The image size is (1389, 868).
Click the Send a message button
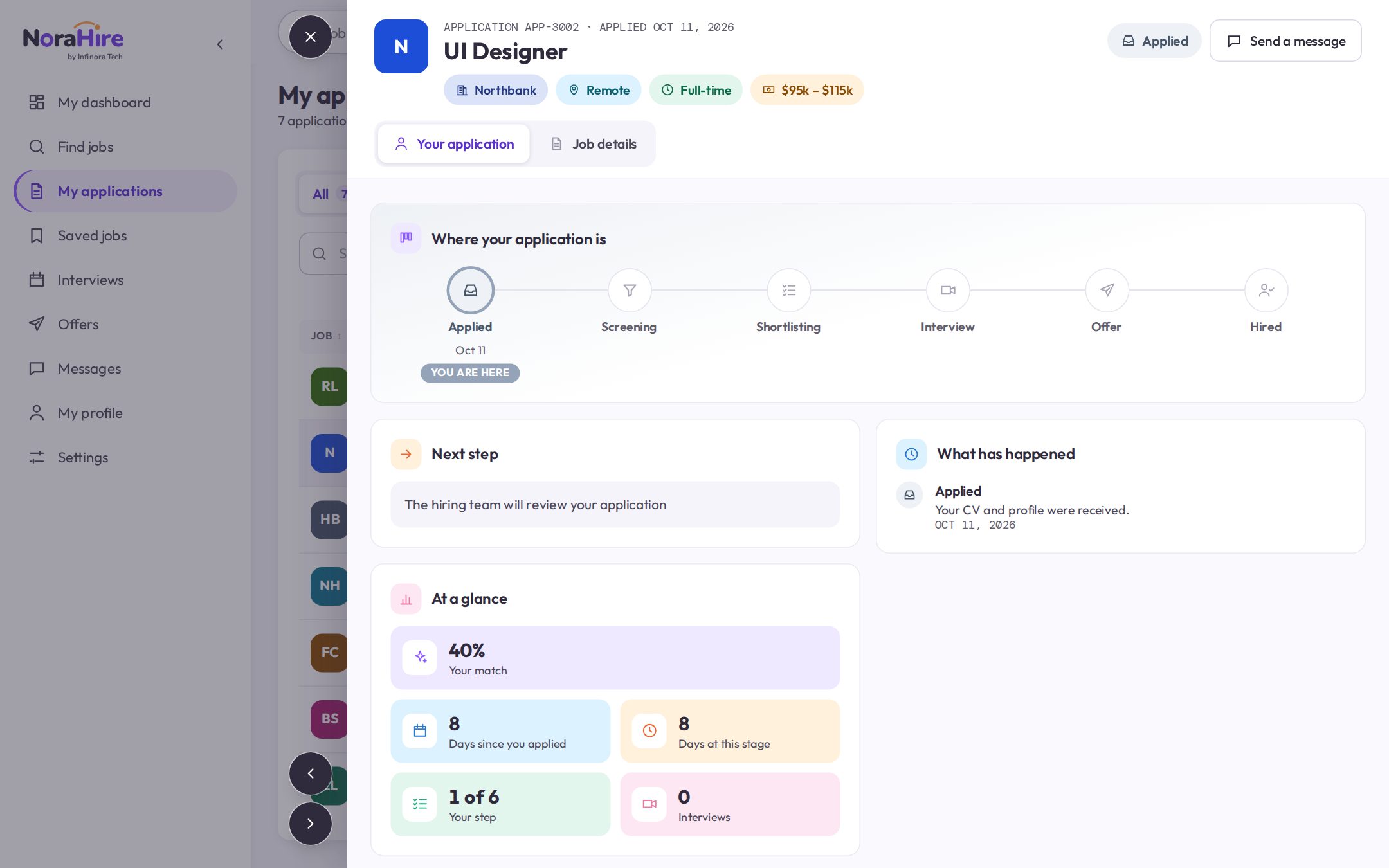point(1285,41)
